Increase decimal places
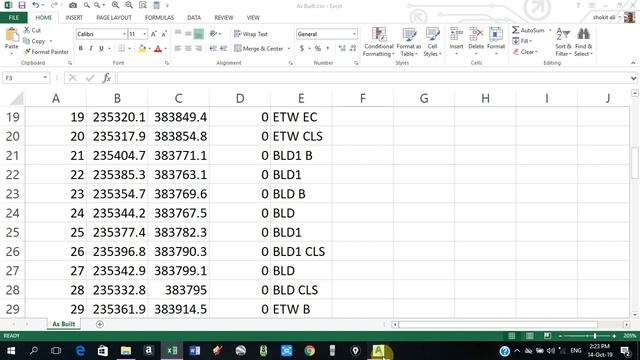This screenshot has width=640, height=360. coord(342,49)
